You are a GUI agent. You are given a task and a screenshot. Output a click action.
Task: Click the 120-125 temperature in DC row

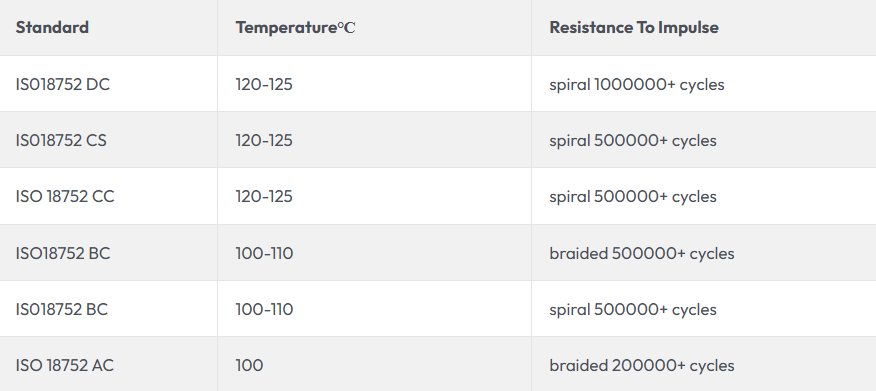click(x=264, y=84)
